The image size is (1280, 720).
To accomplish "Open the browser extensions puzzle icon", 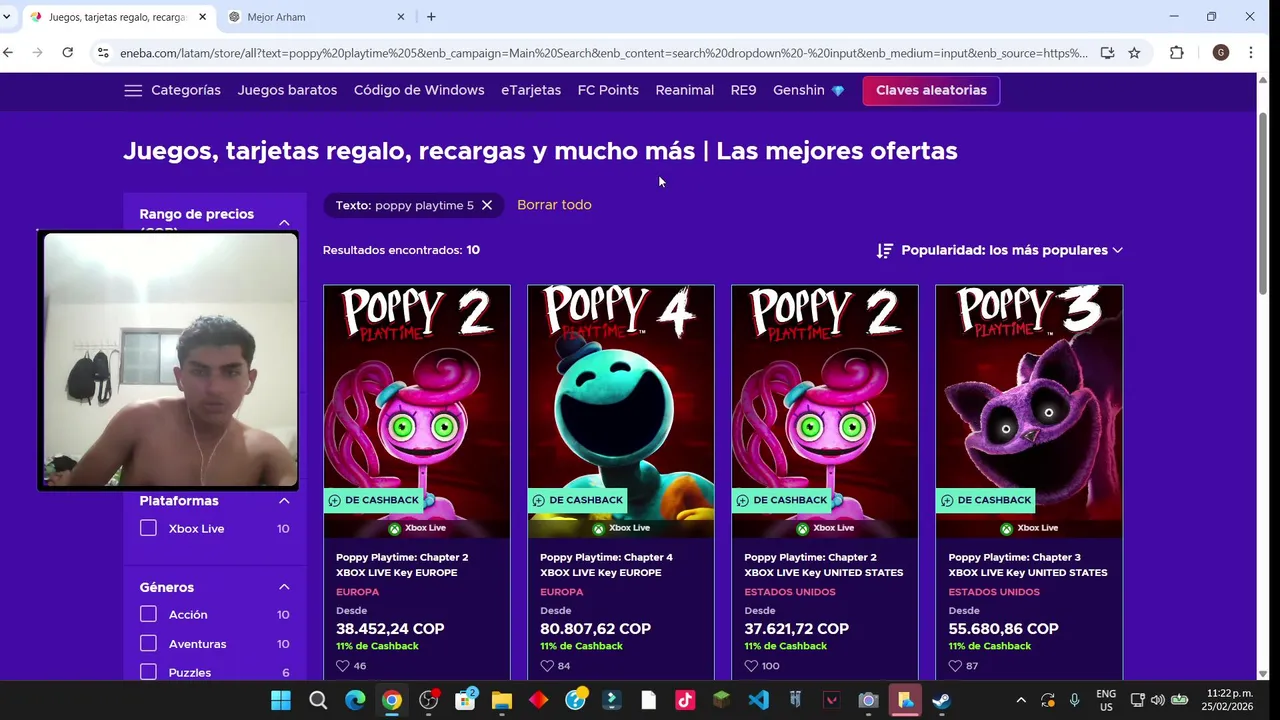I will coord(1176,53).
